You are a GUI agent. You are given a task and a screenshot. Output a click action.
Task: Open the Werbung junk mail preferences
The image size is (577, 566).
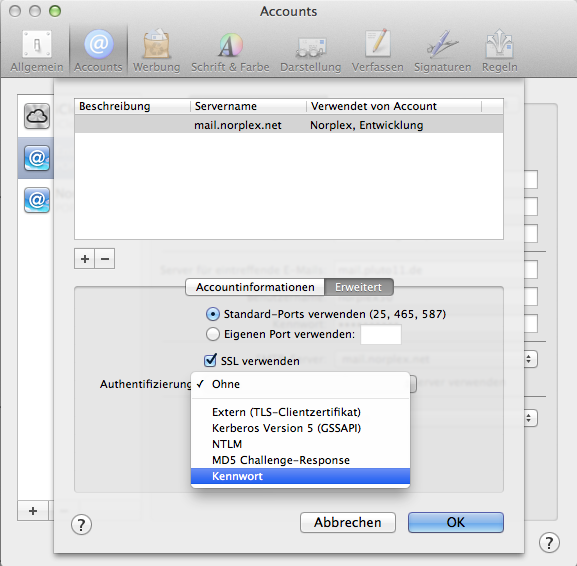156,52
